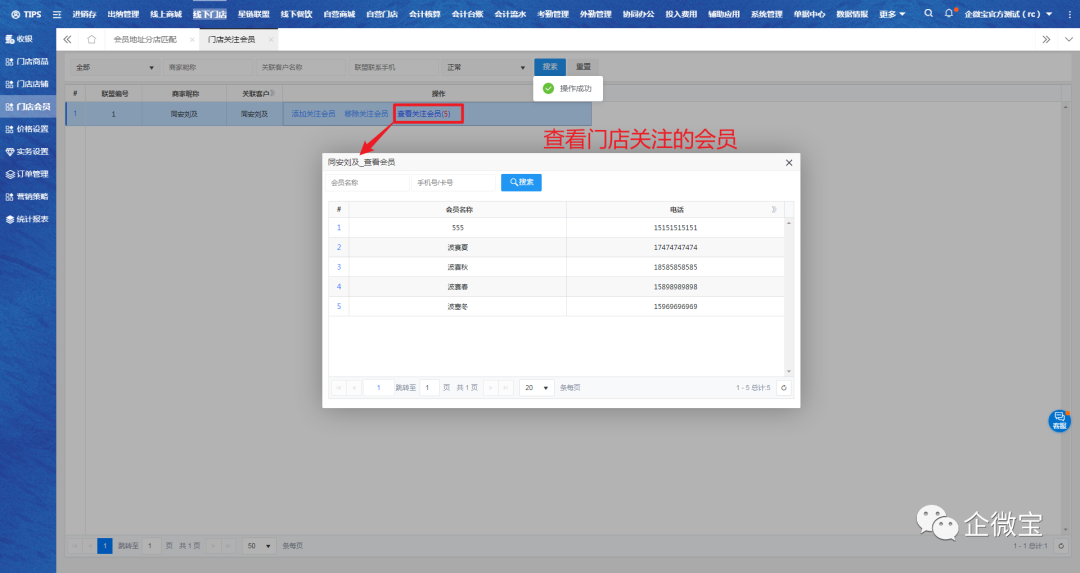Open the search magnifier in top bar
Image resolution: width=1080 pixels, height=573 pixels.
pos(928,14)
